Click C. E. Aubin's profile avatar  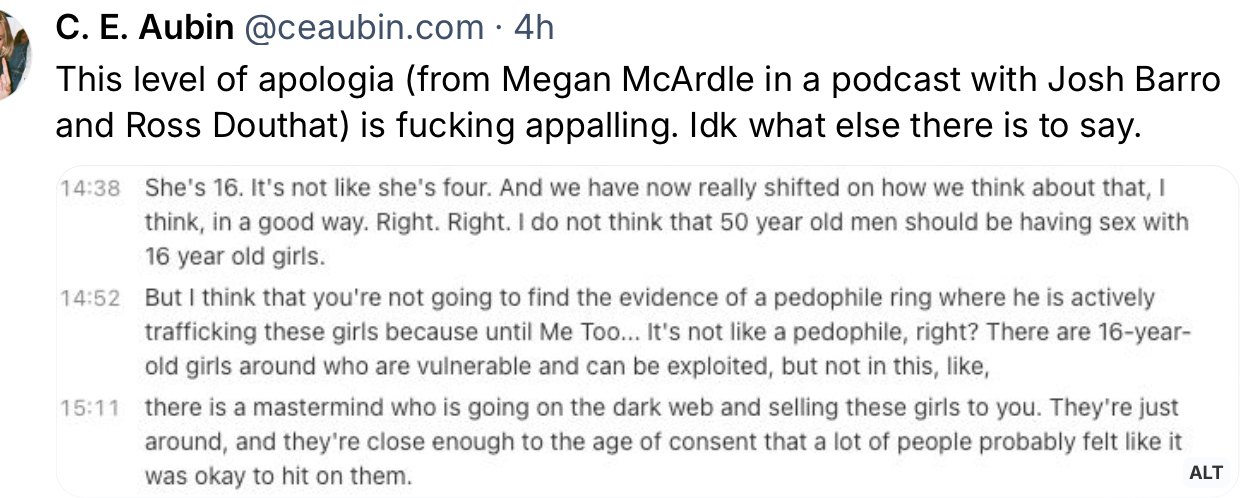[12, 55]
